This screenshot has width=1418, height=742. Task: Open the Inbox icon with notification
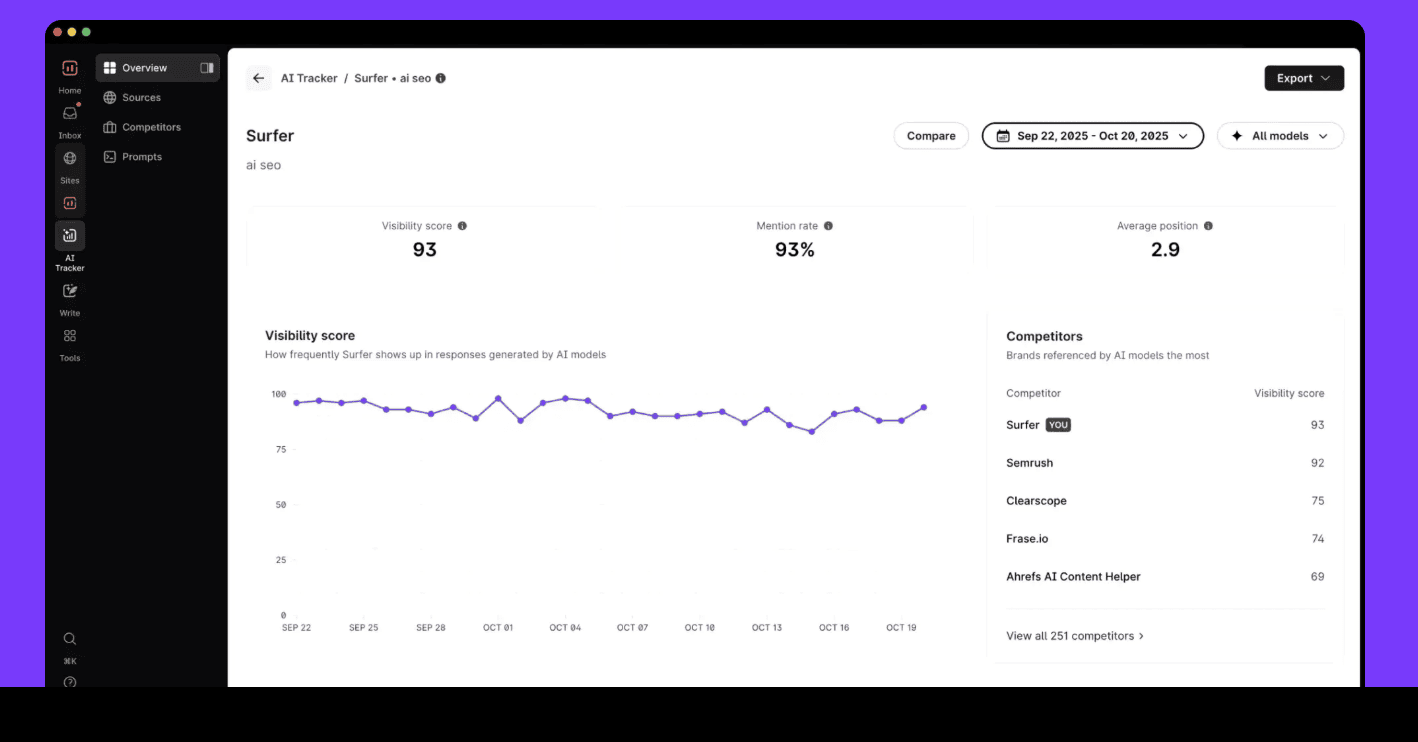click(70, 114)
